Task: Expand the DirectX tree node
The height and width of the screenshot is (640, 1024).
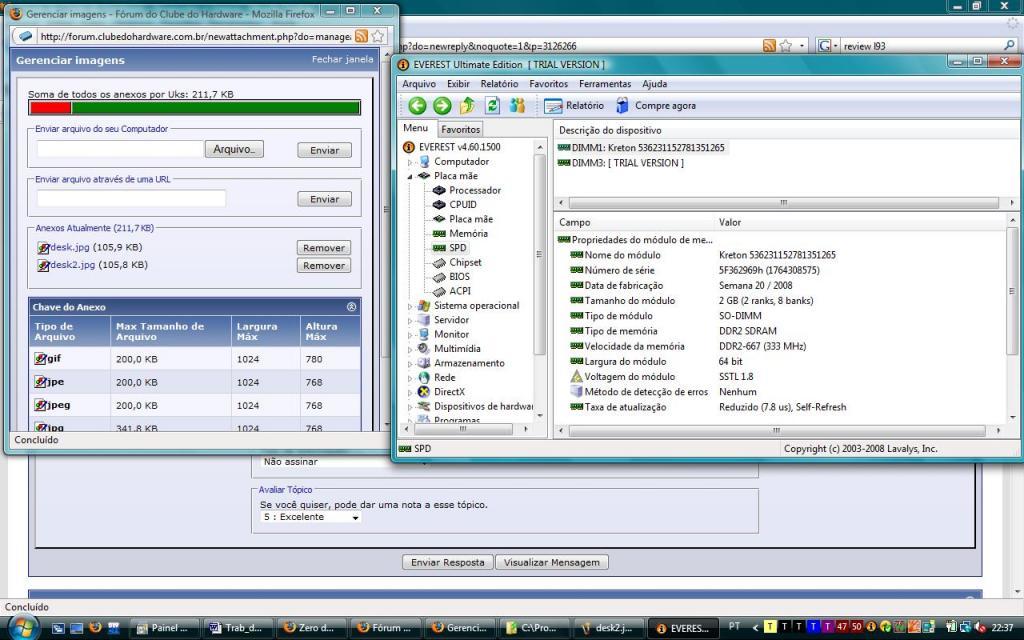Action: point(410,392)
